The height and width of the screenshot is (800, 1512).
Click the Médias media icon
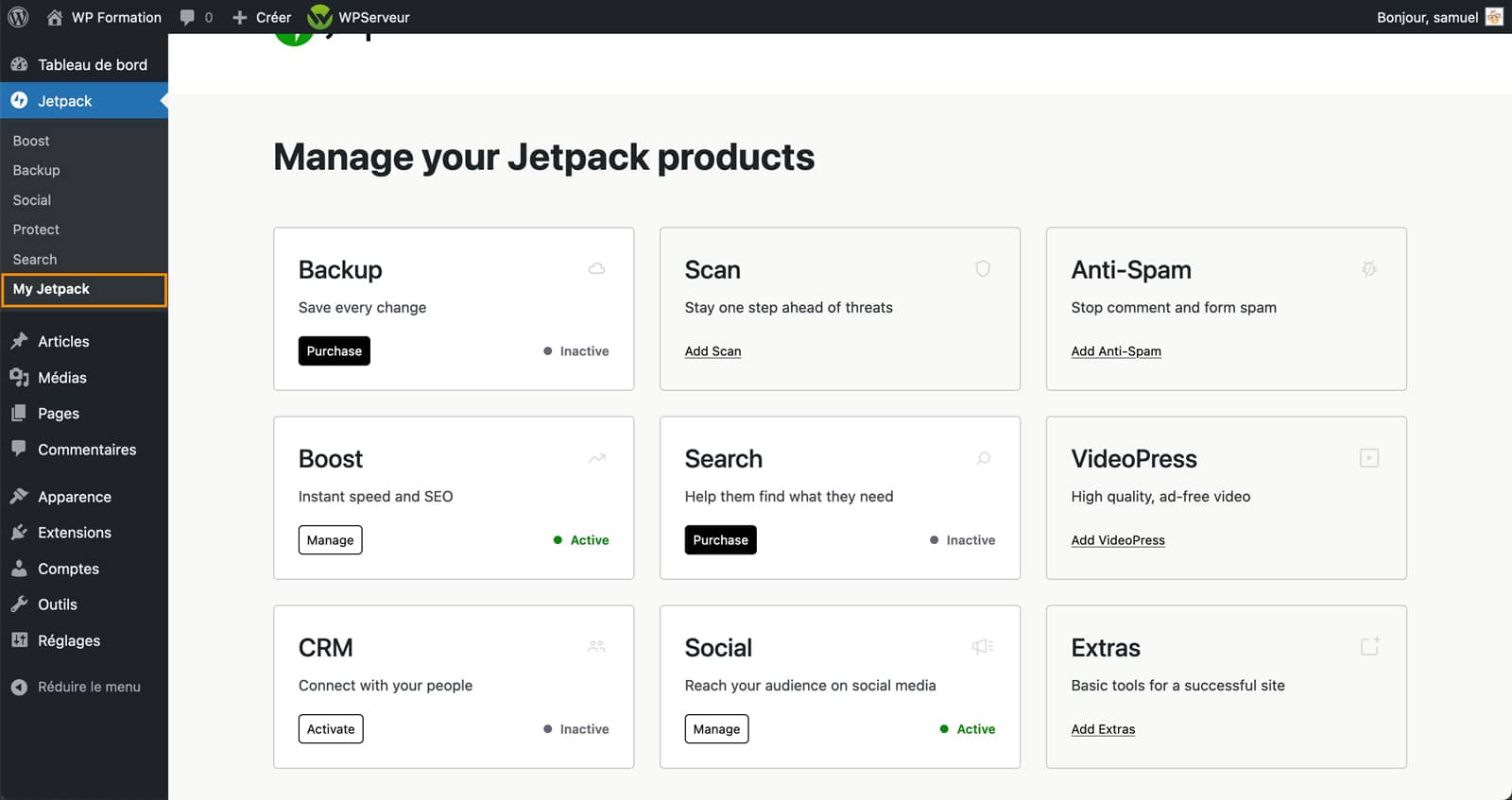[x=19, y=377]
